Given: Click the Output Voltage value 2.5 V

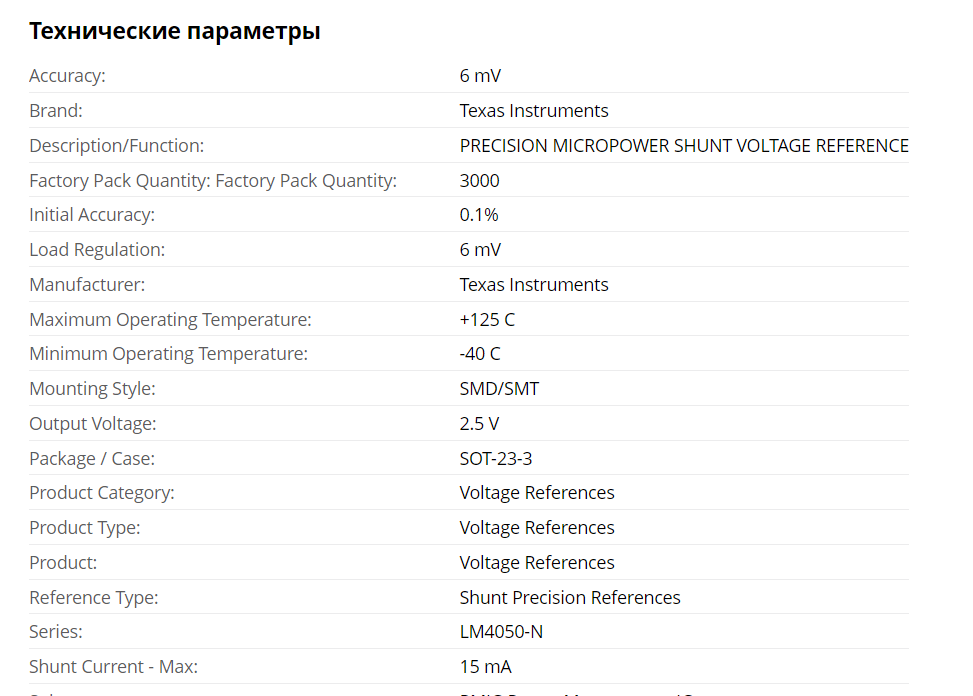Looking at the screenshot, I should tap(479, 424).
